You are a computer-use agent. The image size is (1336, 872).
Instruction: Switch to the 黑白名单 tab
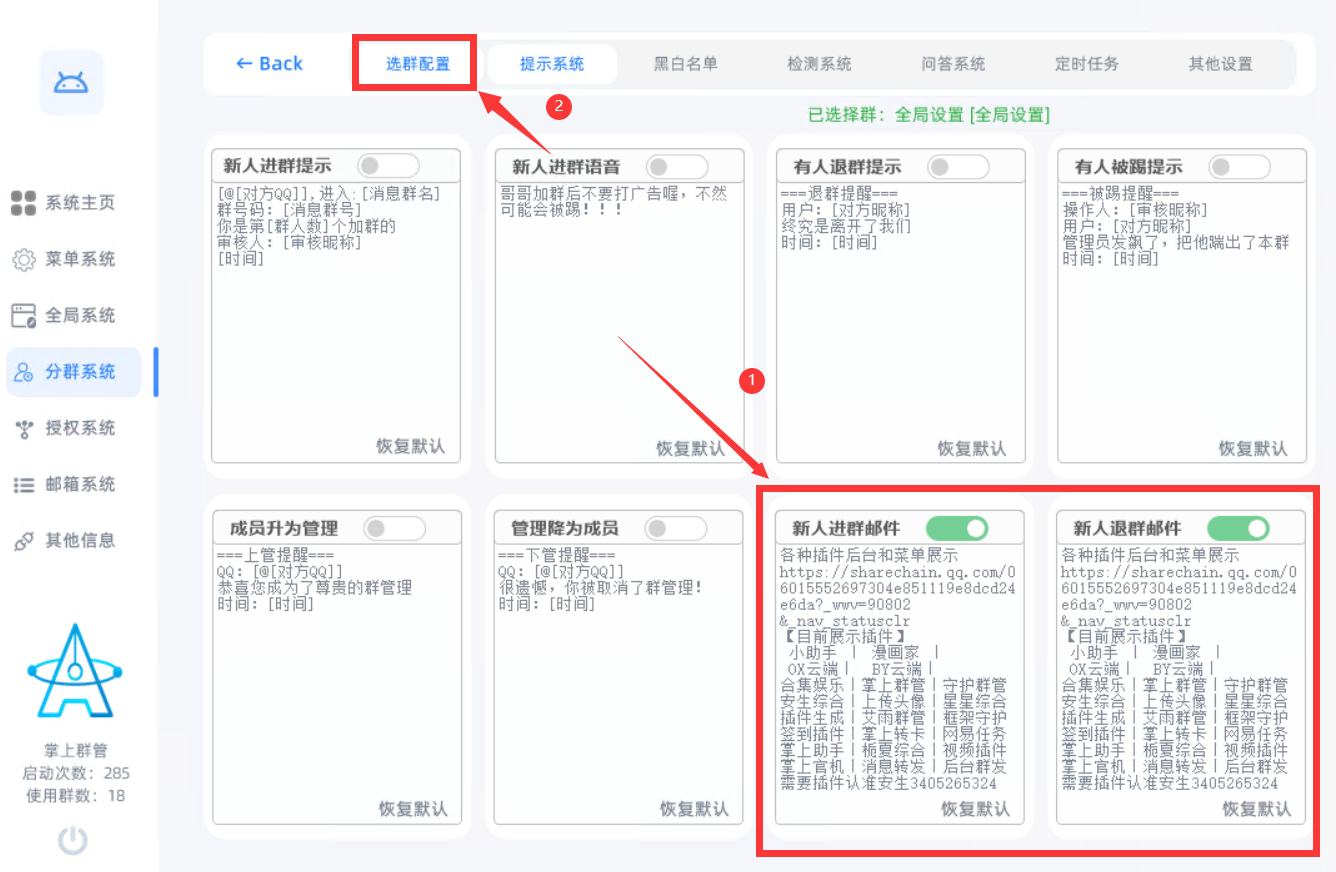[x=685, y=64]
